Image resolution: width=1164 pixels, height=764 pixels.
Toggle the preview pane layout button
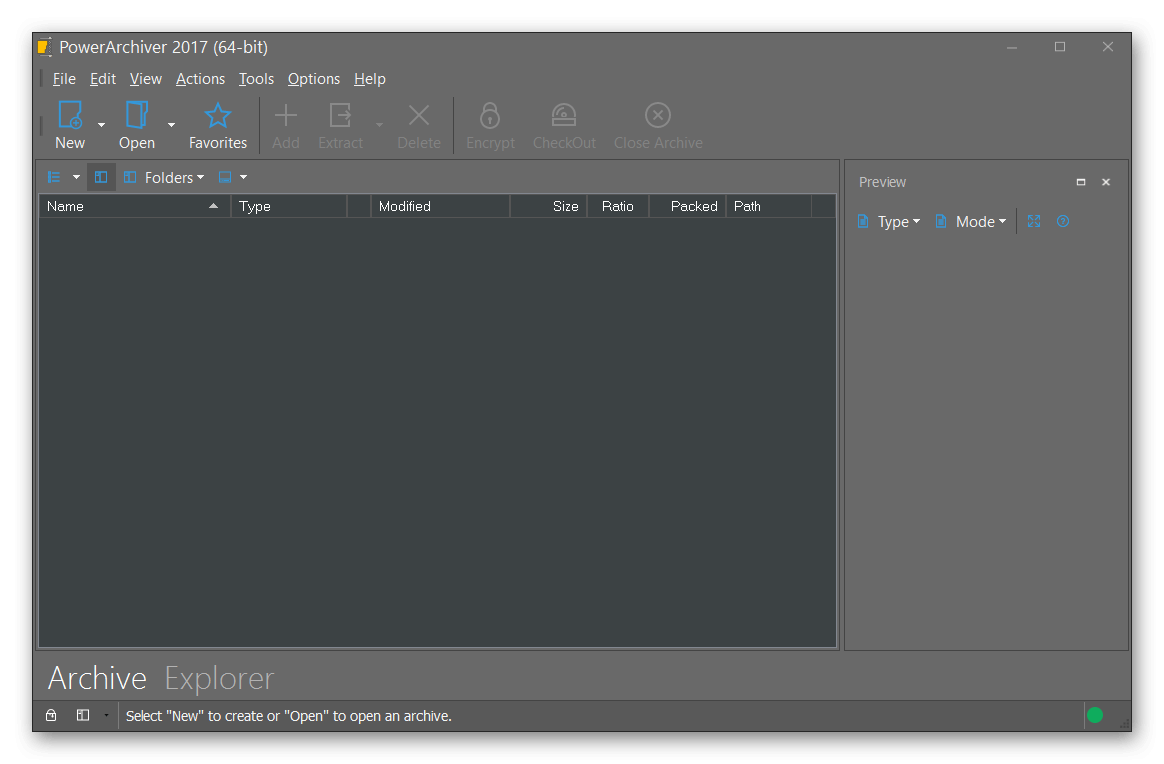point(101,177)
